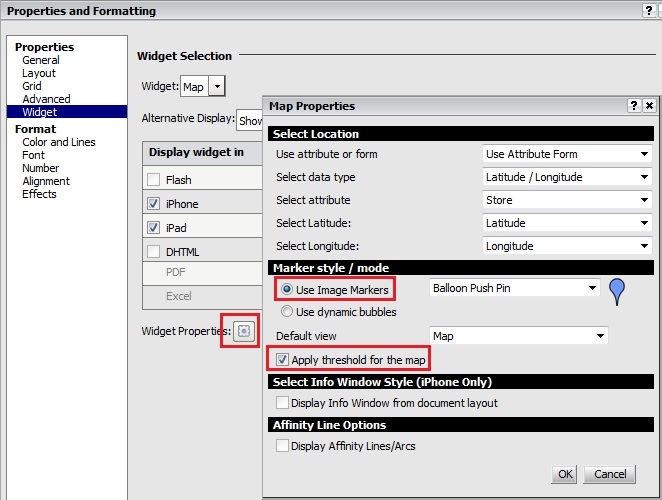The image size is (662, 500).
Task: Select Use Image Markers radio button
Action: 287,289
